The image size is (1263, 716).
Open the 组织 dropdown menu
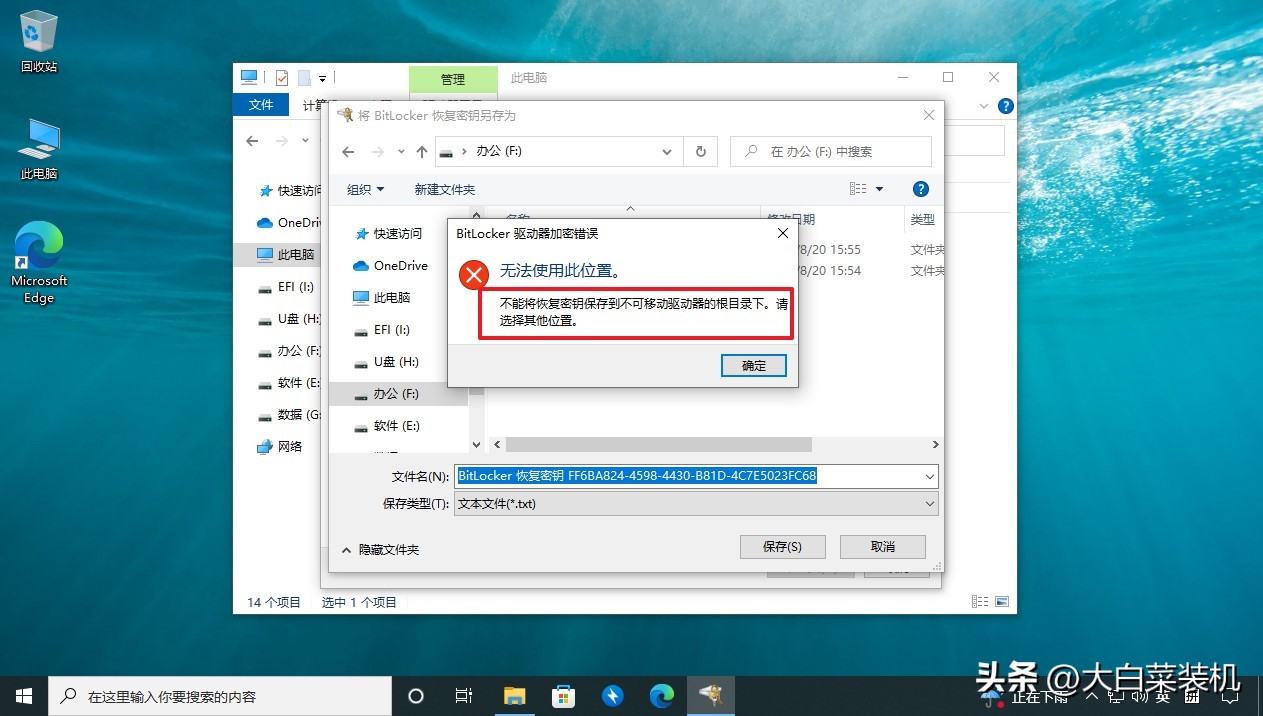click(364, 188)
